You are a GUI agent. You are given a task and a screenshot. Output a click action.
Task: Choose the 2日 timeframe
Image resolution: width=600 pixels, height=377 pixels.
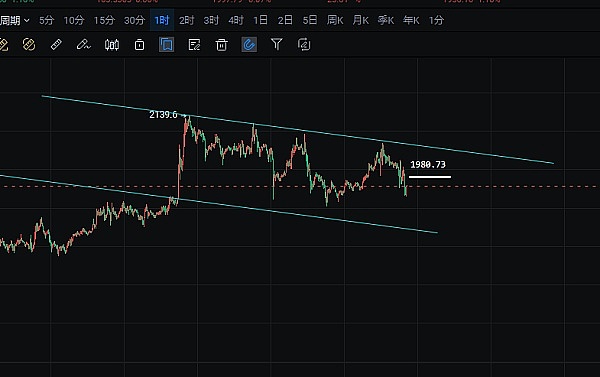point(285,20)
